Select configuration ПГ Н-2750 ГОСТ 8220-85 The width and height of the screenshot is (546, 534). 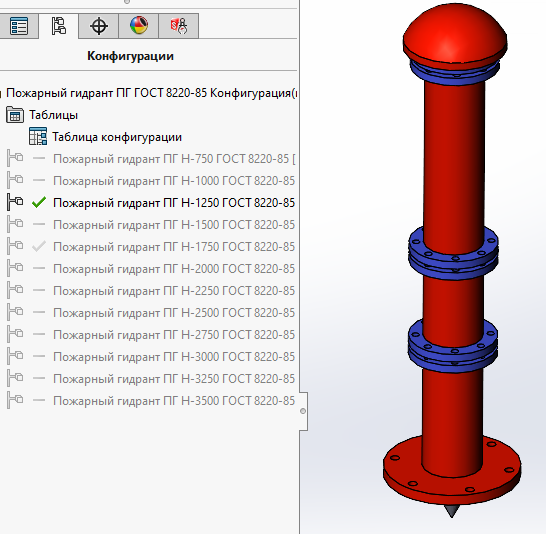pos(174,335)
